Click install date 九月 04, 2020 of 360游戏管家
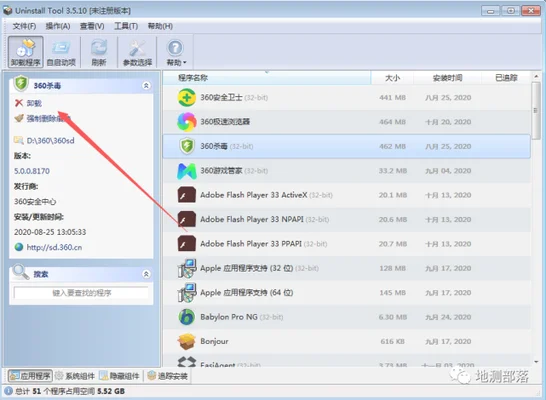This screenshot has height=400, width=546. (448, 171)
